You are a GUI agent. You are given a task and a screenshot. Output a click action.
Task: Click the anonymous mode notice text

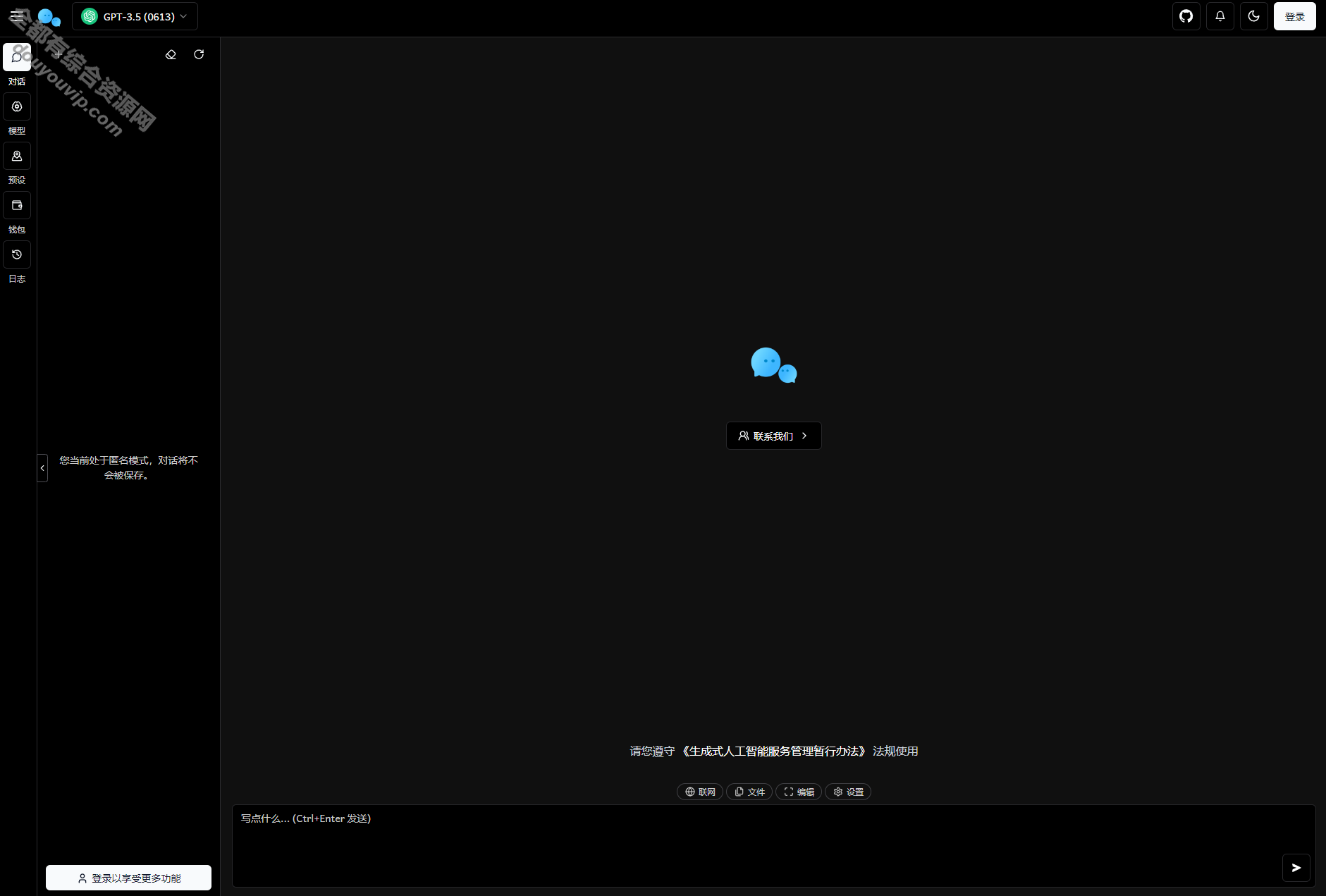128,467
